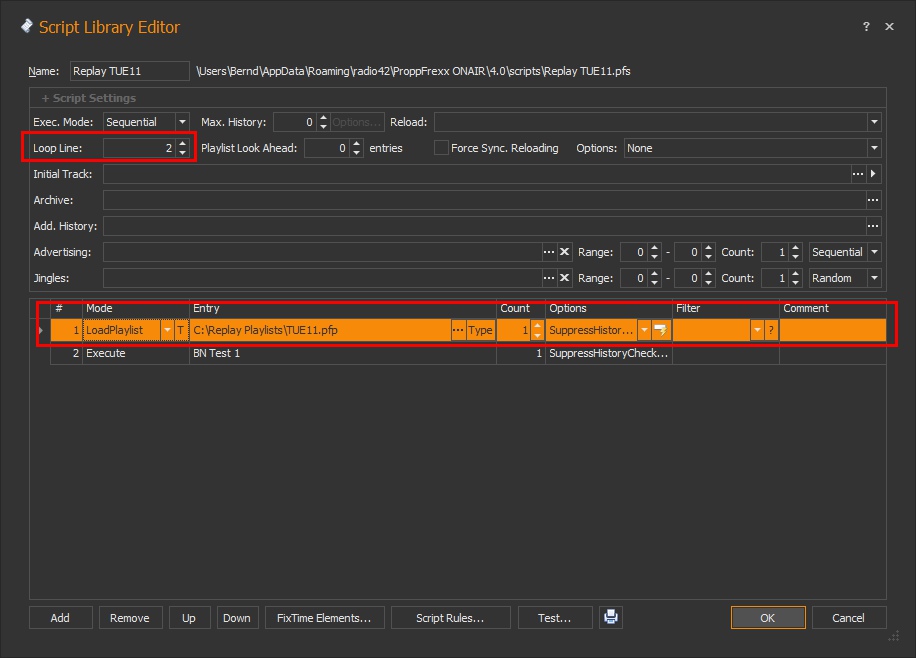Open the Reload dropdown
The image size is (916, 658).
[x=874, y=122]
